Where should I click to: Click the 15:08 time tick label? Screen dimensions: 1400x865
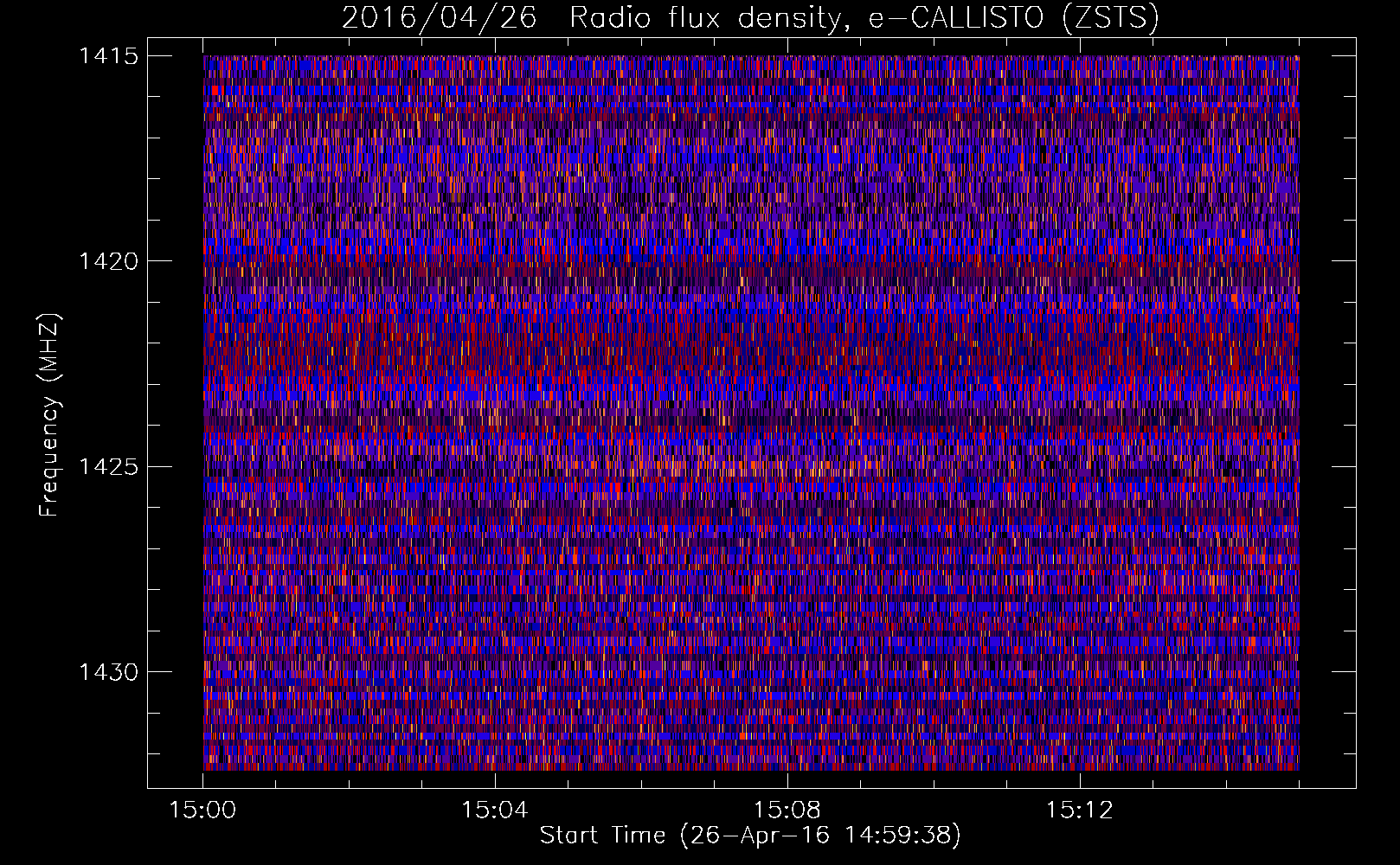tap(787, 811)
